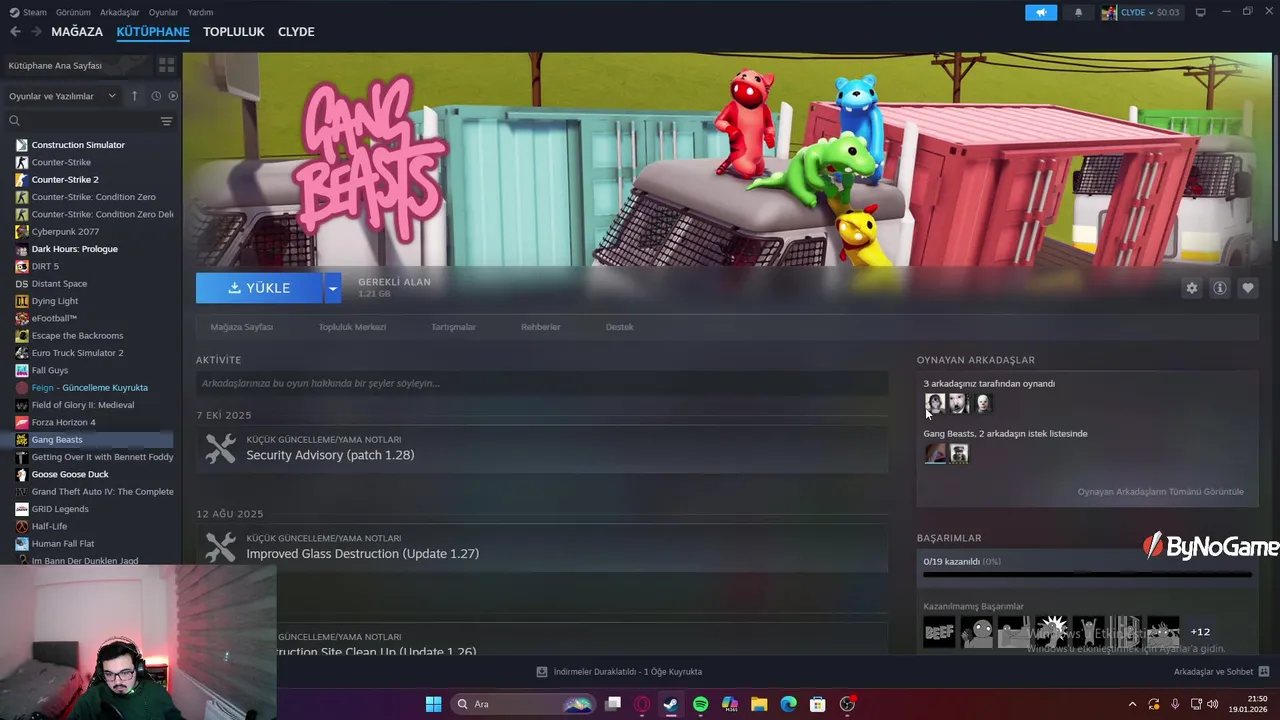Open File Explorer from taskbar

click(759, 704)
